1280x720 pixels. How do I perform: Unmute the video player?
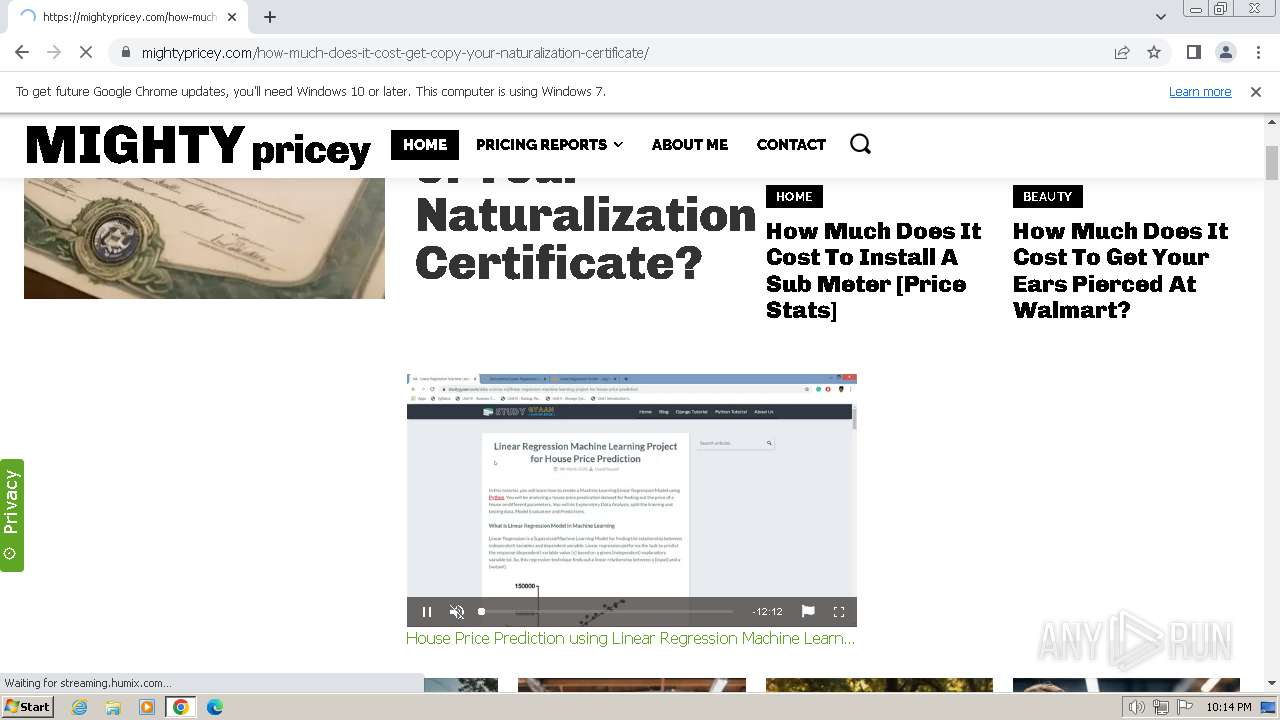pyautogui.click(x=457, y=612)
